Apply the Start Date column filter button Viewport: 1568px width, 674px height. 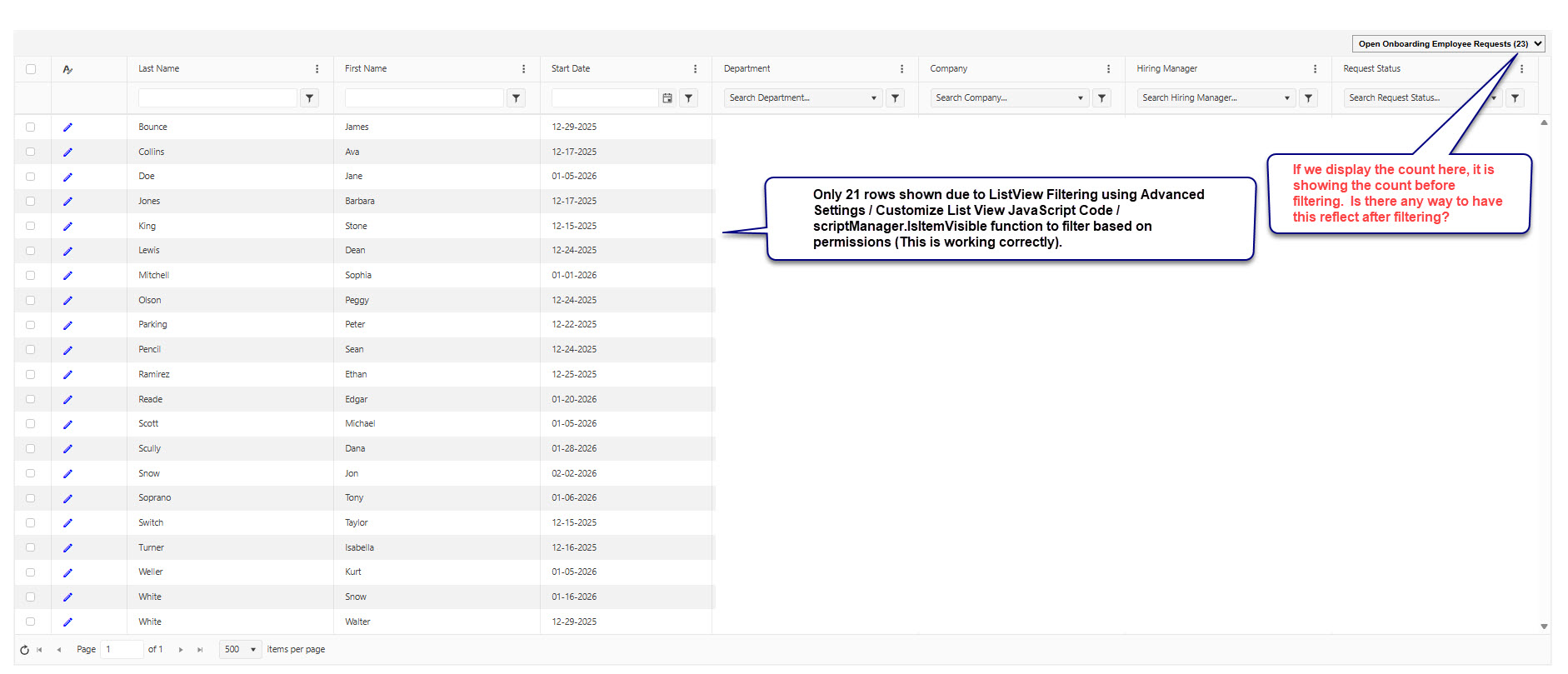[689, 98]
